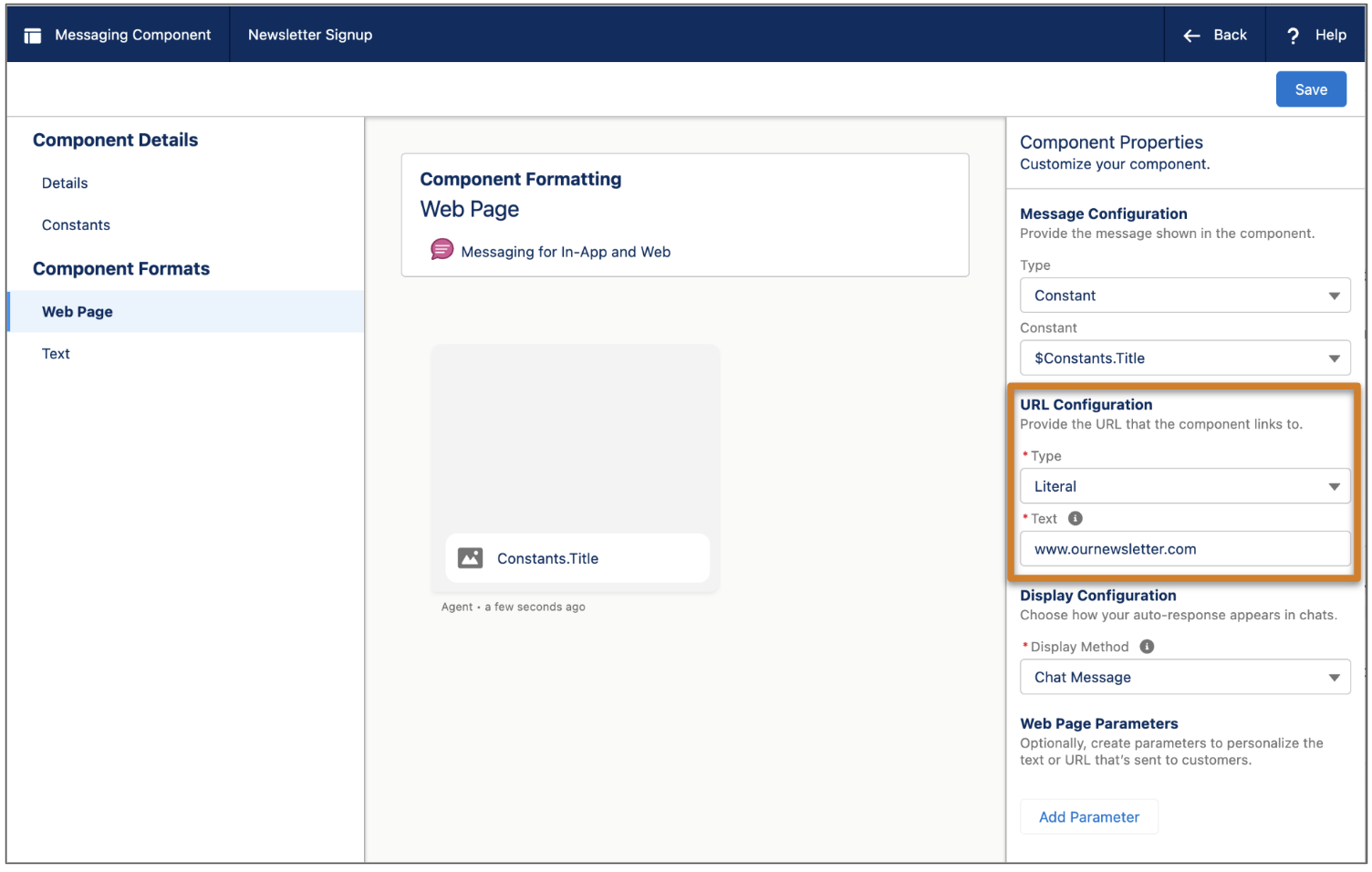Select the Web Page format
1372x872 pixels.
pos(78,312)
